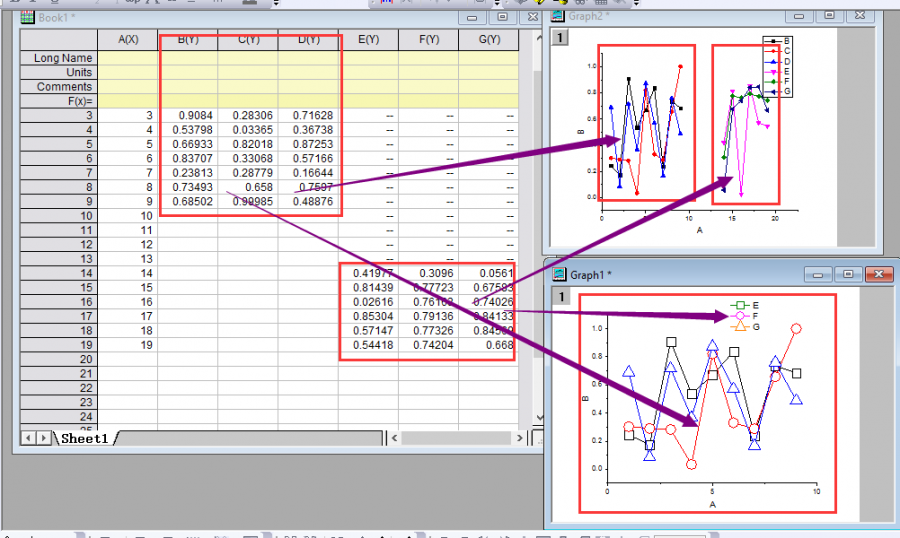Click x-axis title A in Graph1
Screen dimensions: 900x538
click(x=712, y=505)
